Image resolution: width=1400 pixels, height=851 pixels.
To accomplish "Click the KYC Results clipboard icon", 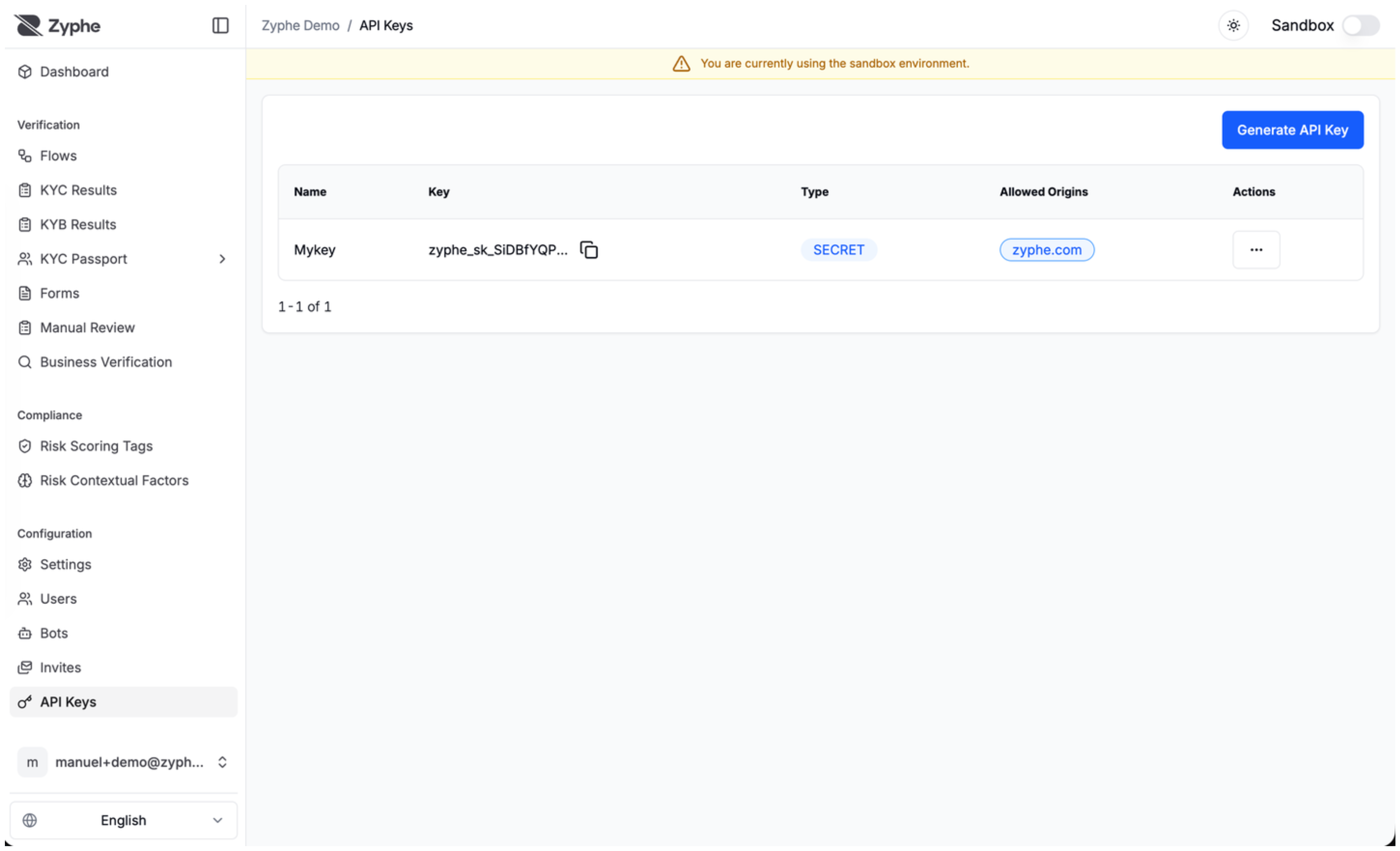I will pos(24,190).
